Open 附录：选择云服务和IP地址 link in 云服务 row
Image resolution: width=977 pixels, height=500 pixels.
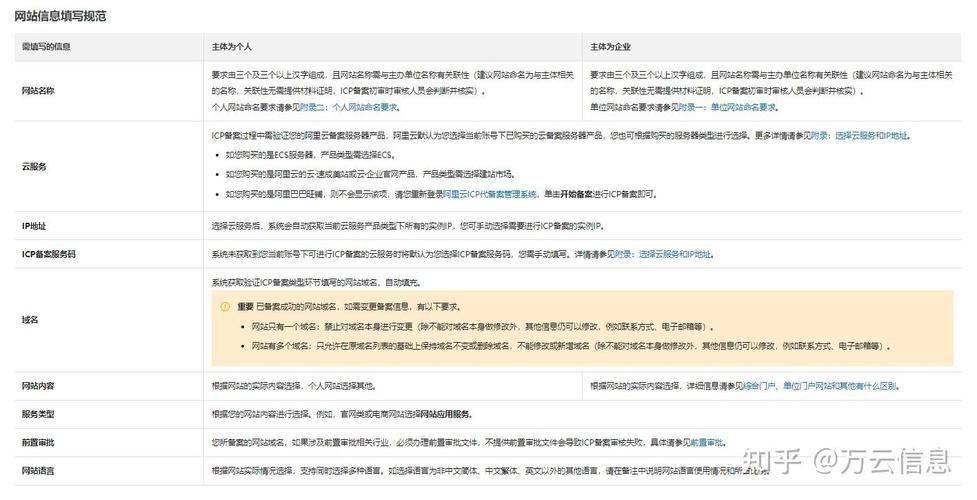coord(859,135)
